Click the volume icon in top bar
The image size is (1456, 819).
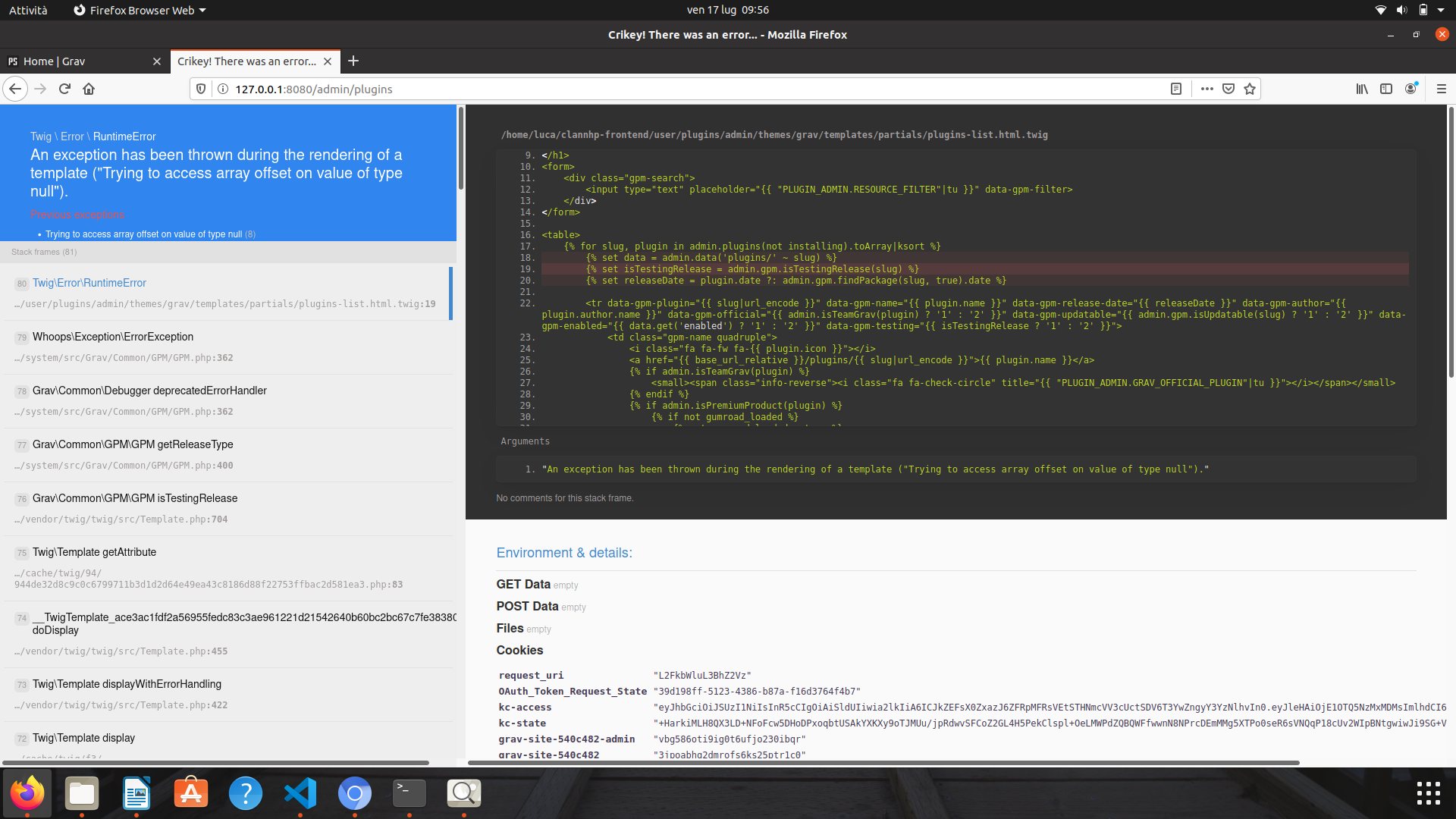[1401, 10]
